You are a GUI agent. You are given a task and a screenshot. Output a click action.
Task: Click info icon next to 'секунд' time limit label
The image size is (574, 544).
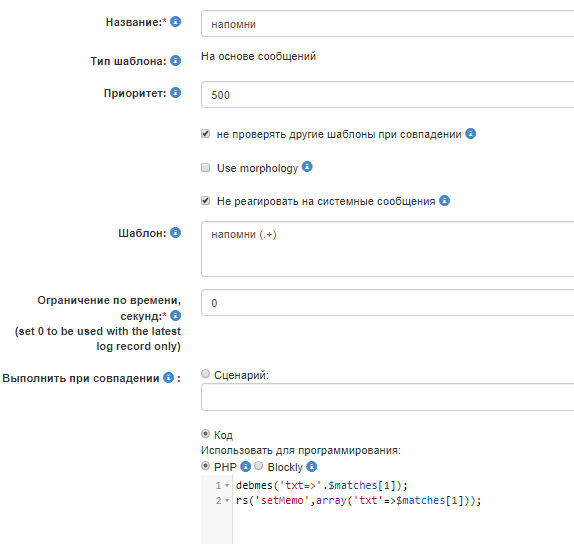[x=175, y=316]
